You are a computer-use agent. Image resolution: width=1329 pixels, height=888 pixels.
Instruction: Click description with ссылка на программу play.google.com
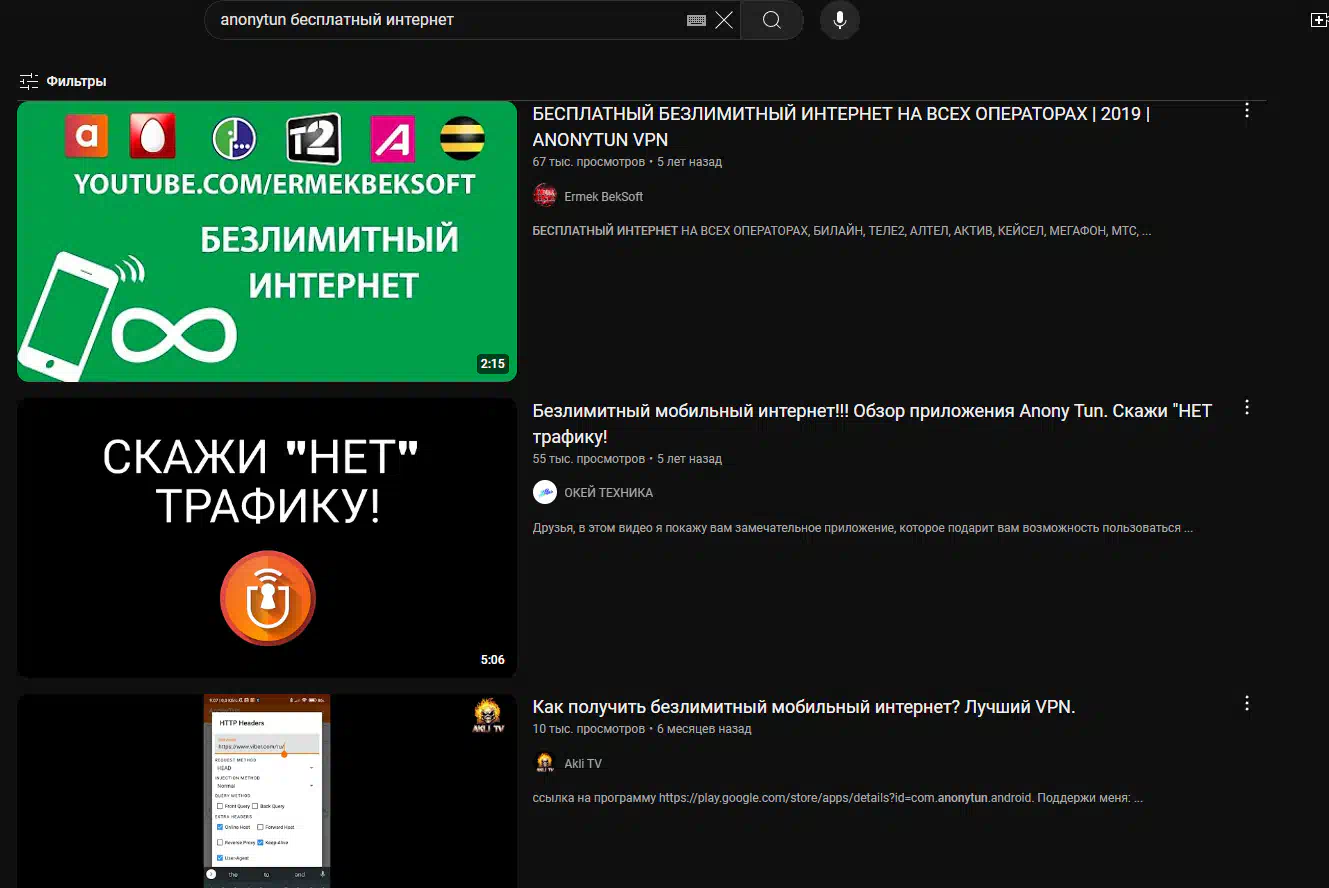click(x=838, y=798)
